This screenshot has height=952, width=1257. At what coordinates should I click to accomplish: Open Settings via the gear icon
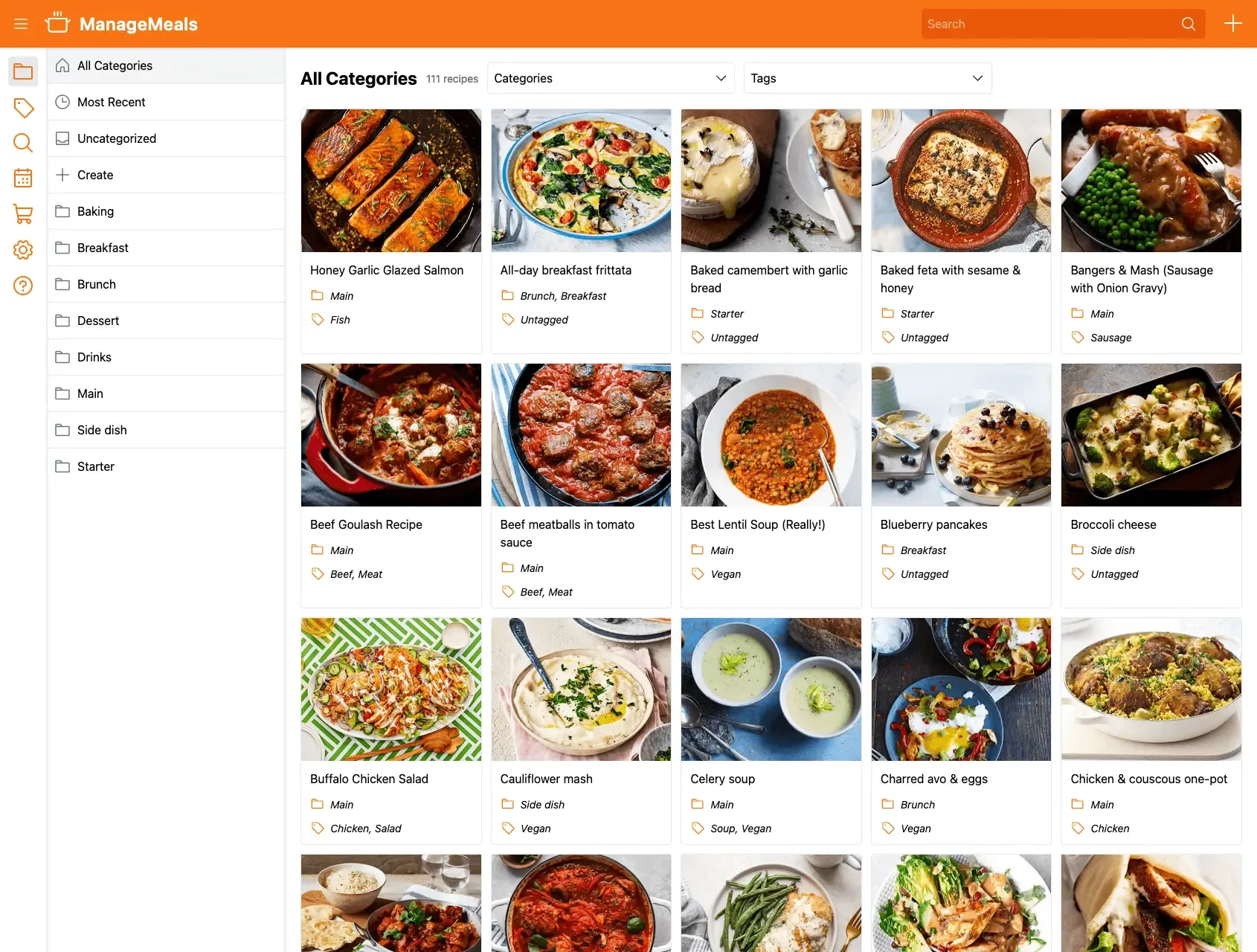tap(23, 250)
